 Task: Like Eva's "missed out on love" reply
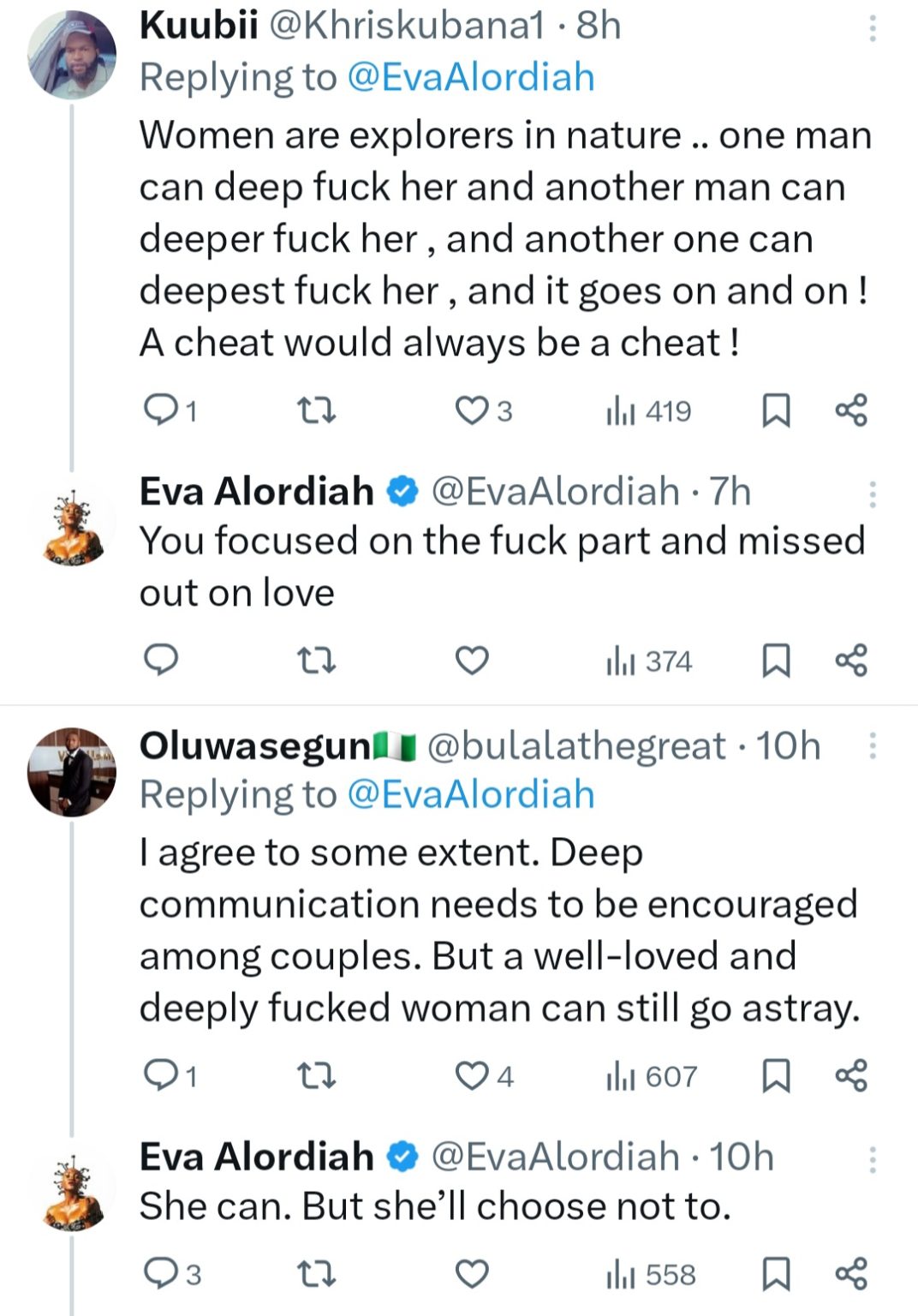(471, 661)
